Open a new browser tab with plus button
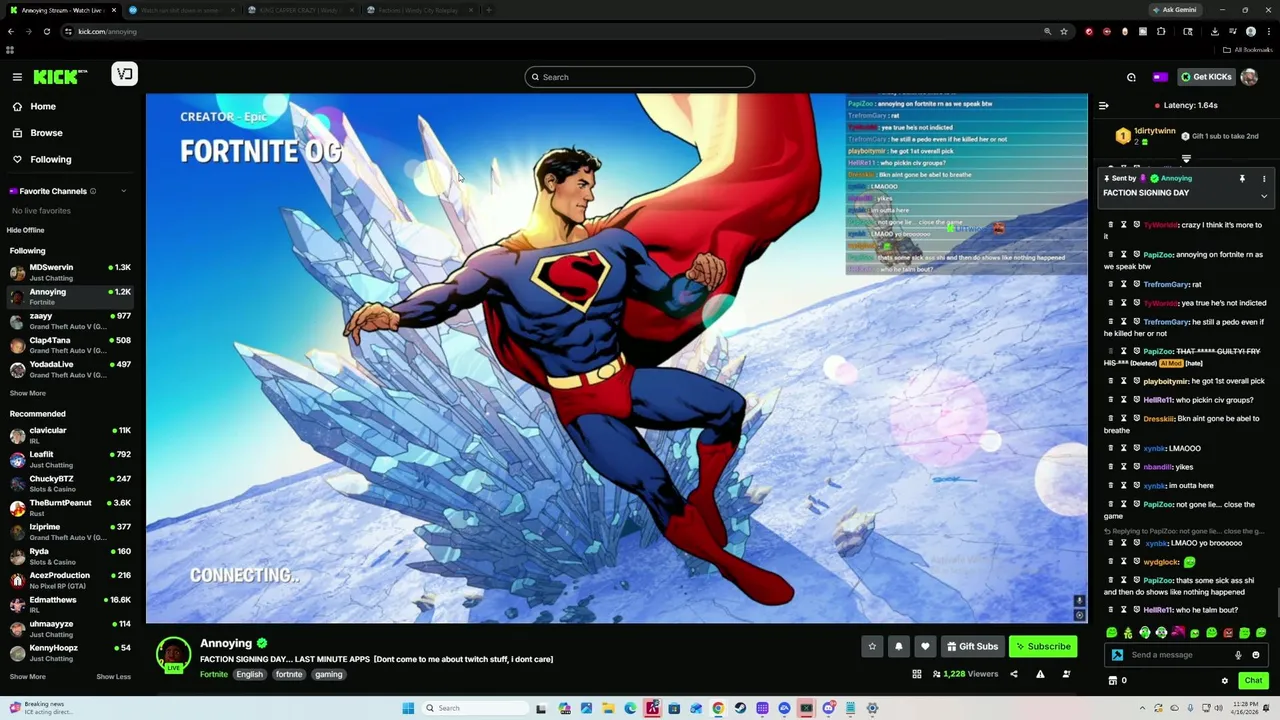The image size is (1280, 720). (x=488, y=10)
